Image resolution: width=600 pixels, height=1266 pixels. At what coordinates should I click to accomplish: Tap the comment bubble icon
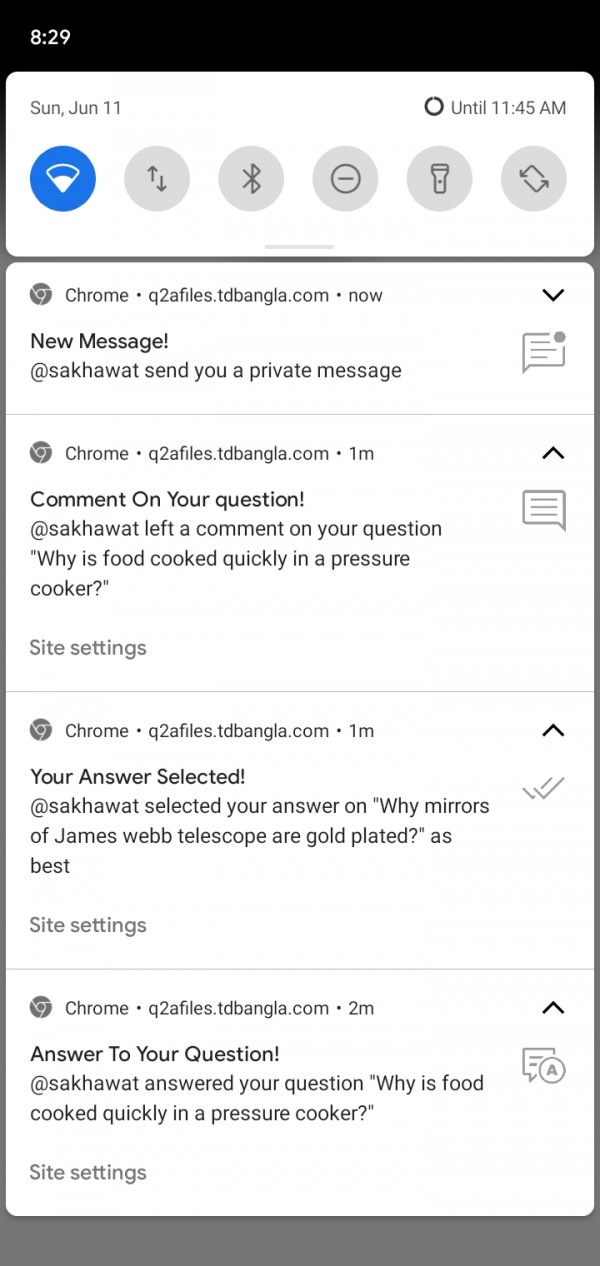point(544,510)
